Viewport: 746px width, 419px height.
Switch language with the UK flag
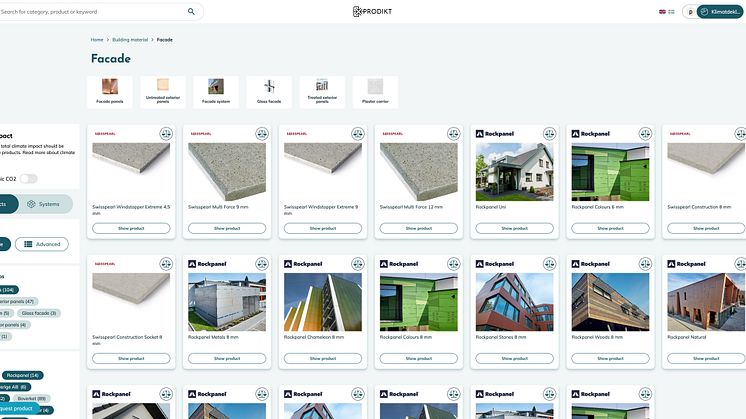[x=662, y=11]
